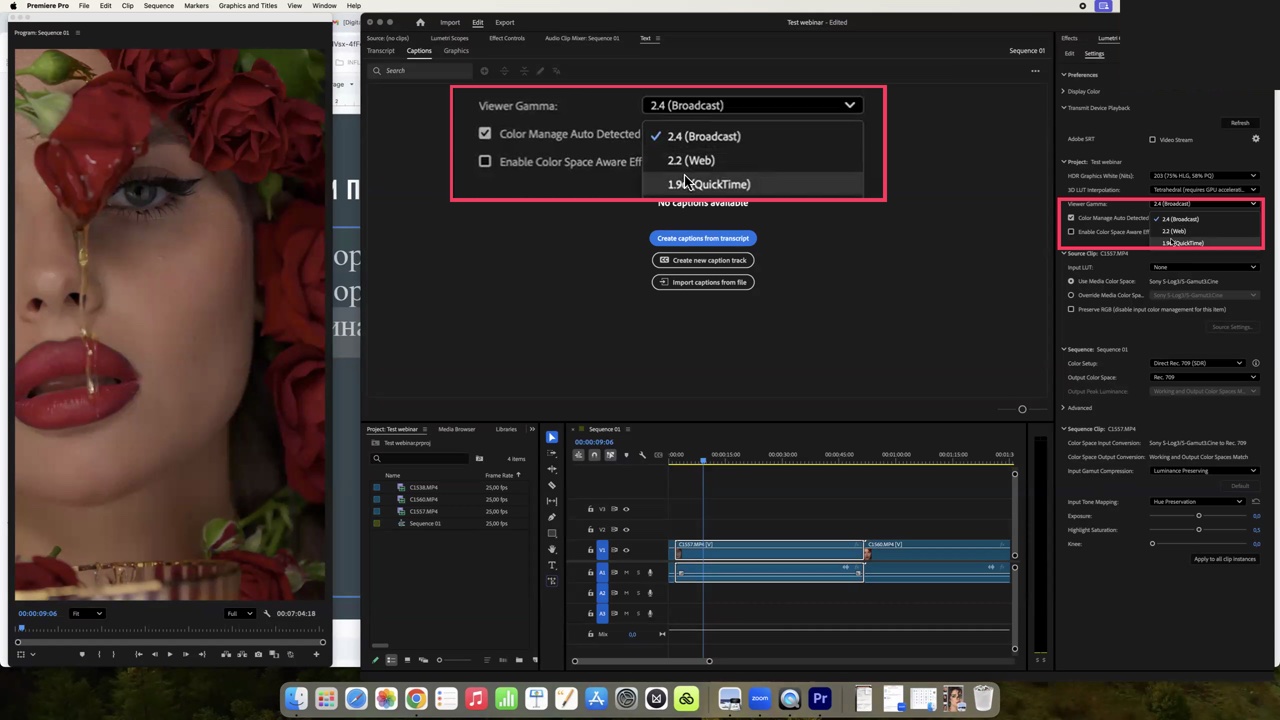The image size is (1280, 720).
Task: Choose 2.2 (Web) gamma in Lumetri dropdown list
Action: (1174, 231)
